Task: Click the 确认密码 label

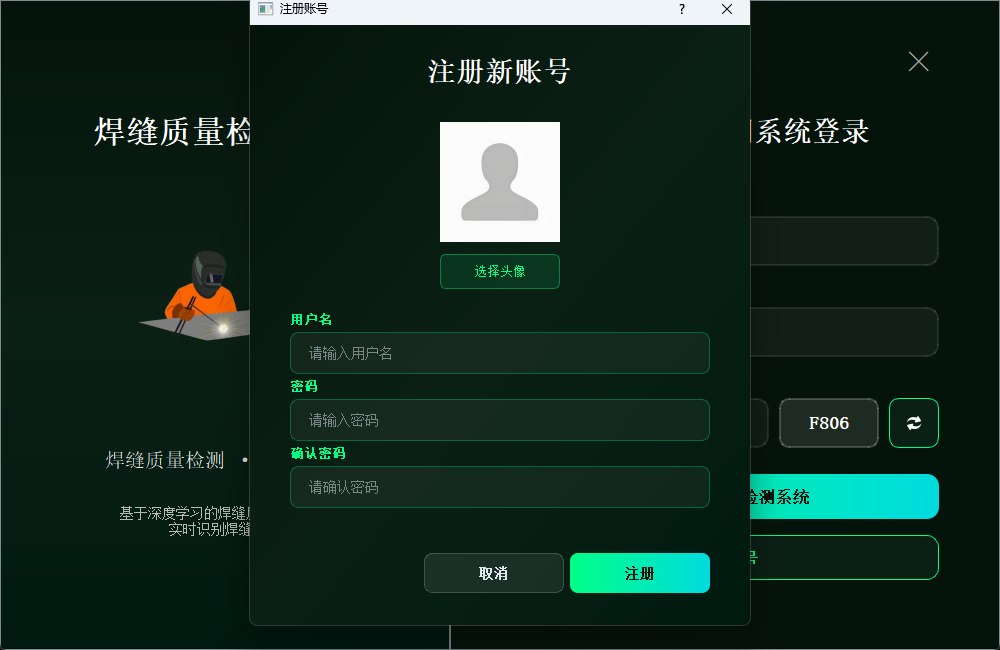Action: click(318, 453)
